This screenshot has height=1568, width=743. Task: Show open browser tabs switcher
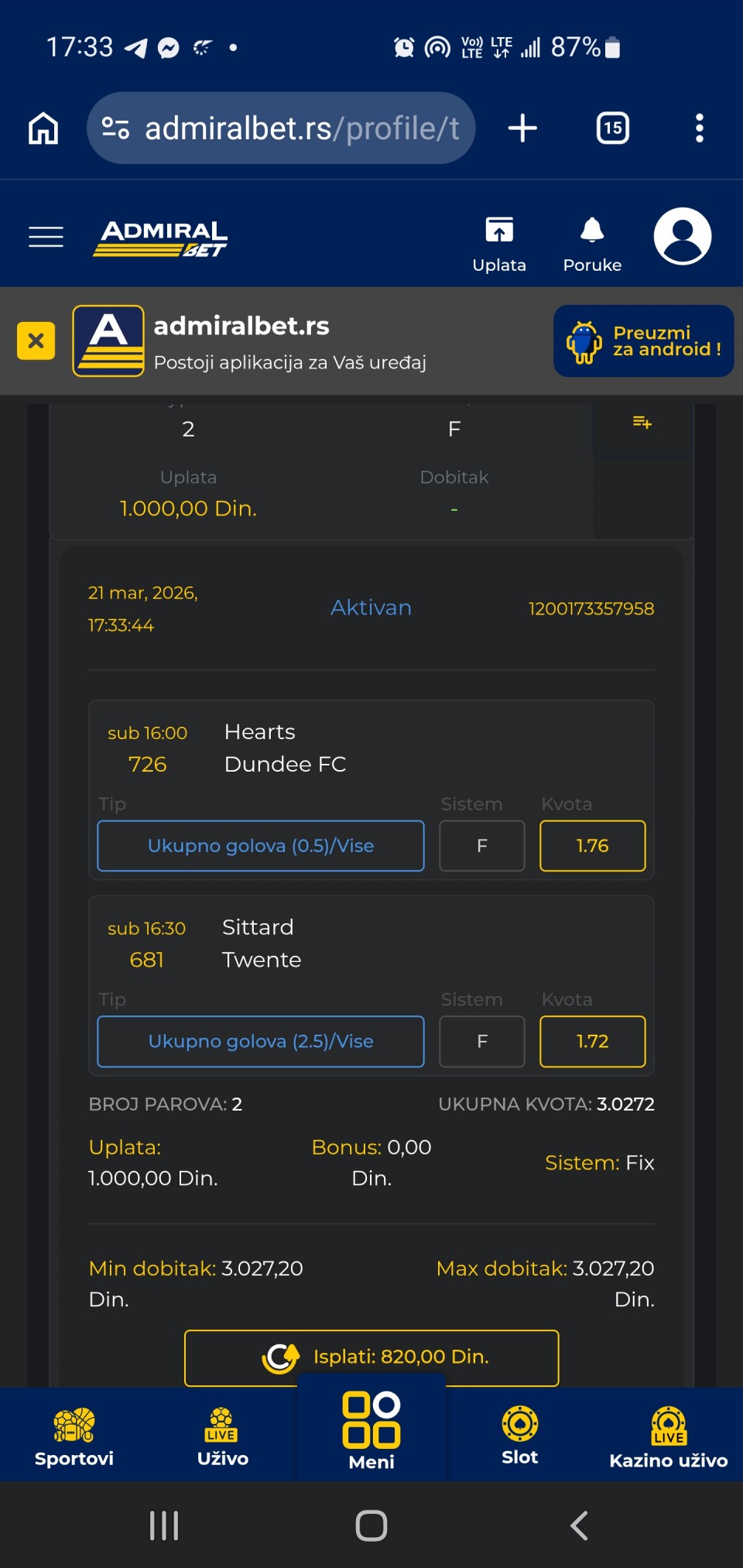click(x=612, y=128)
